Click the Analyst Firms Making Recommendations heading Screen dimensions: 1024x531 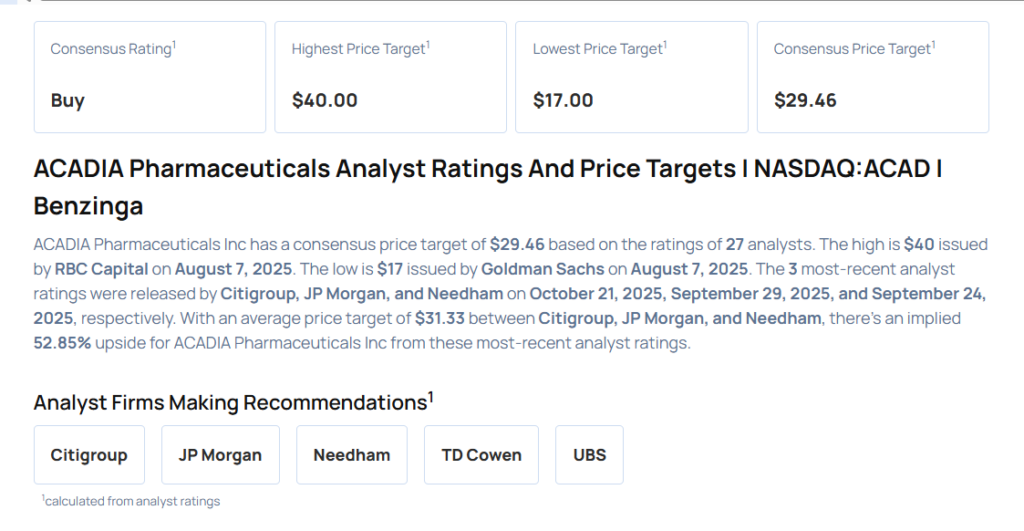231,402
